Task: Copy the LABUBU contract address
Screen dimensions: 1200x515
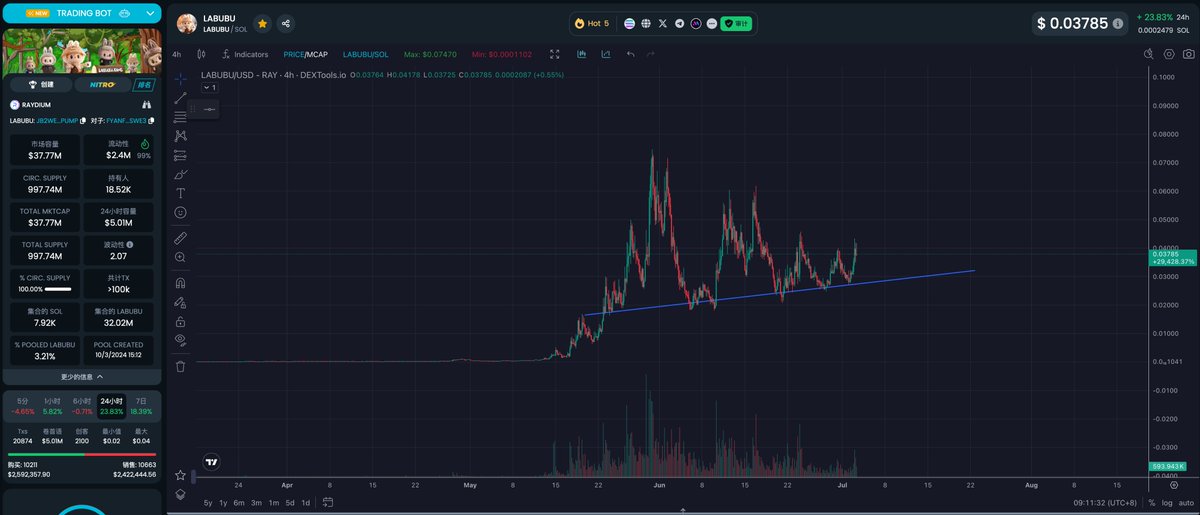Action: [84, 120]
